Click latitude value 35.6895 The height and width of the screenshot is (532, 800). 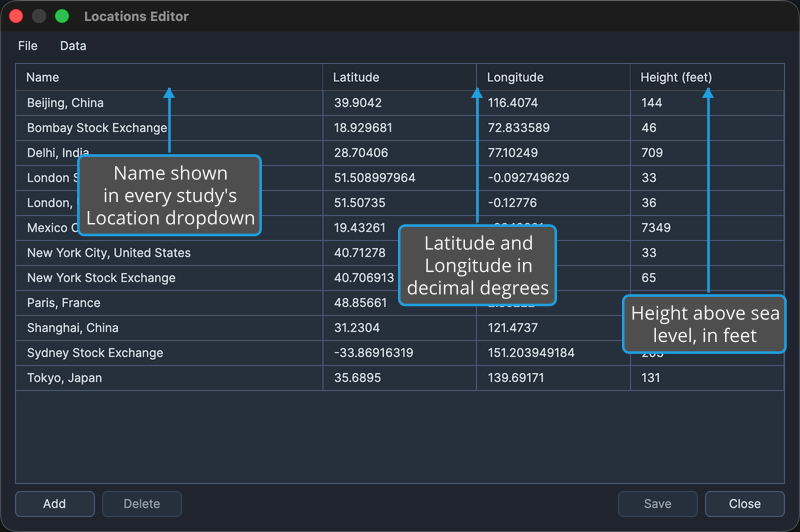pos(357,377)
